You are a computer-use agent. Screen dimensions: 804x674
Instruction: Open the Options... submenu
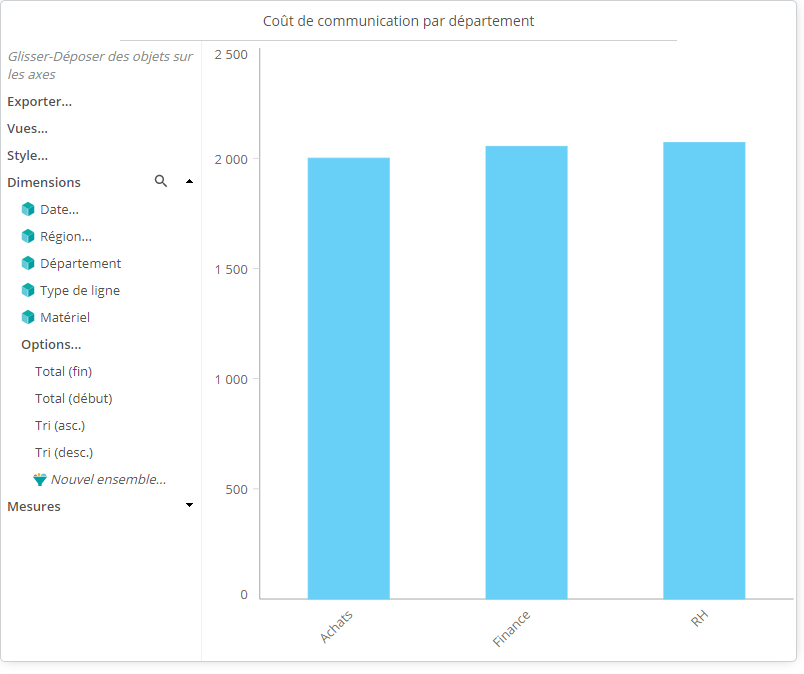pos(51,344)
